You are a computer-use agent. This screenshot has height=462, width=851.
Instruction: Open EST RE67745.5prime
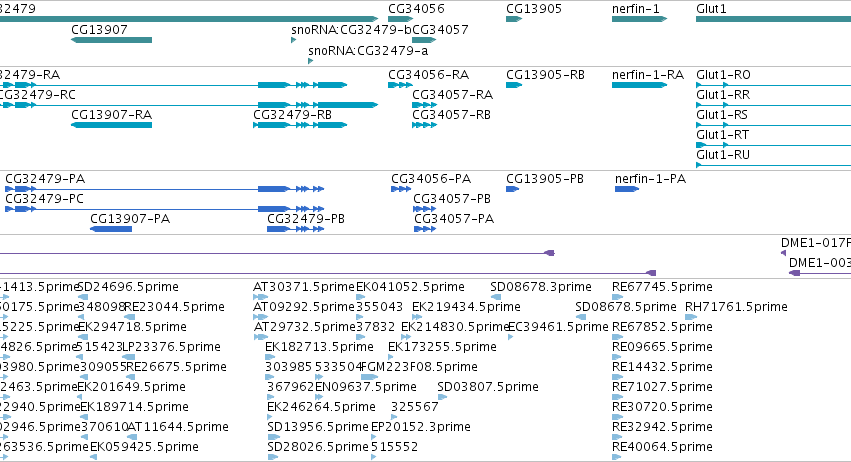662,287
